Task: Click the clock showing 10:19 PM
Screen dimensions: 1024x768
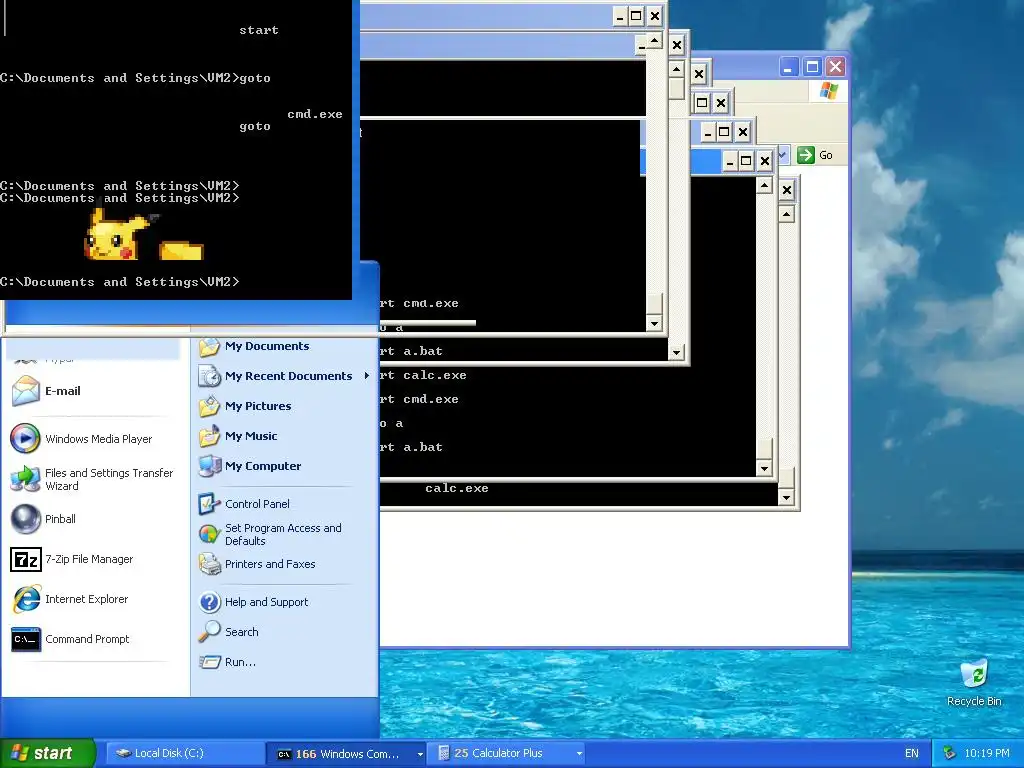Action: (x=987, y=754)
